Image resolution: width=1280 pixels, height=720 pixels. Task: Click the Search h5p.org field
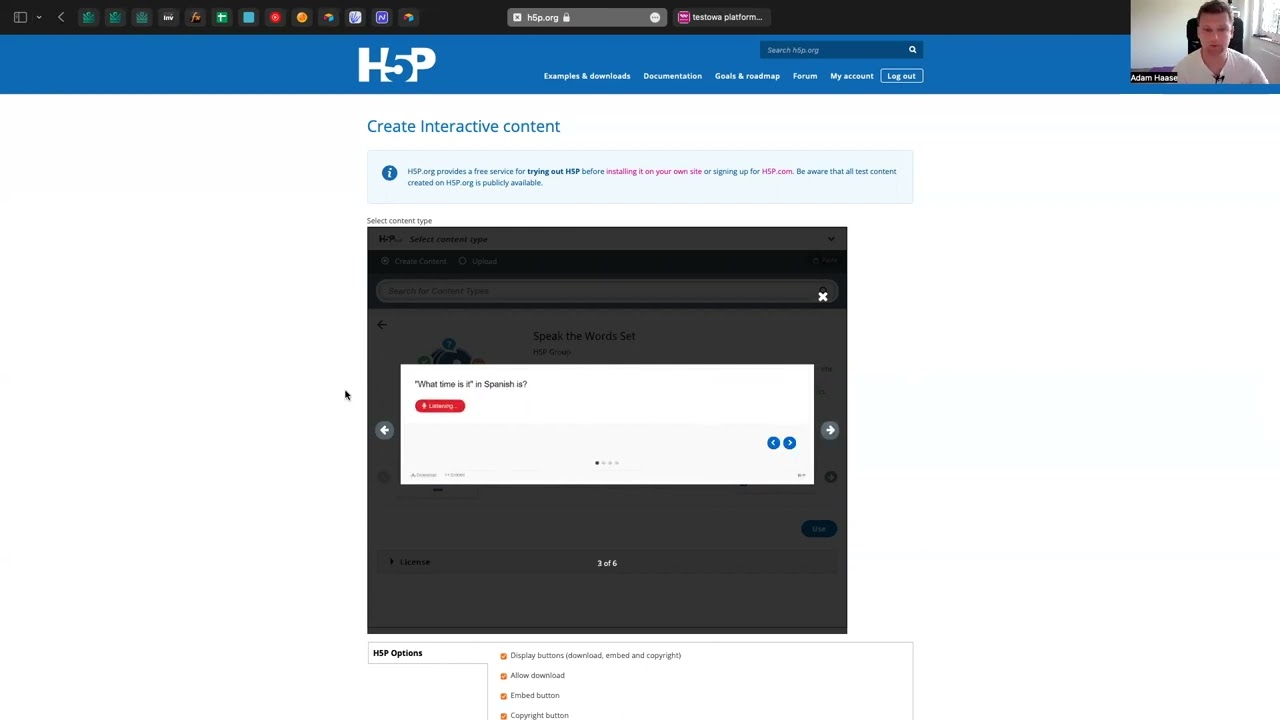832,50
